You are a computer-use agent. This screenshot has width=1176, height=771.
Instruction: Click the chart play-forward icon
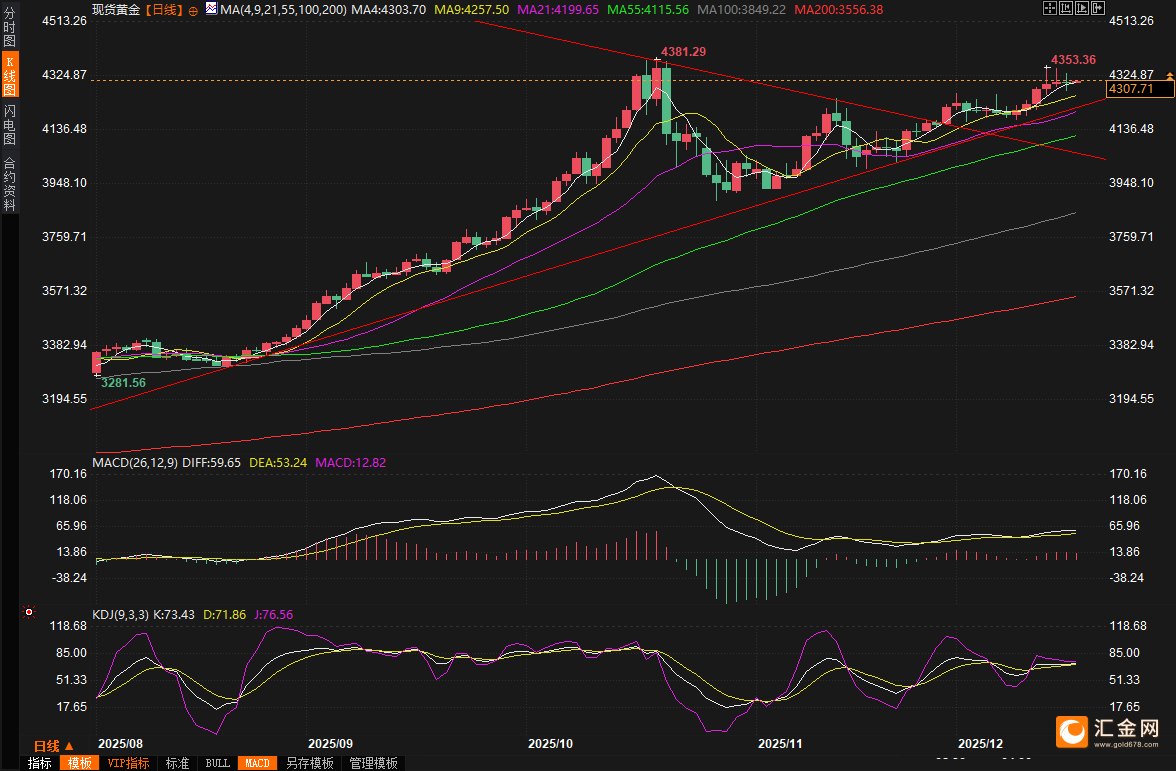[1080, 9]
